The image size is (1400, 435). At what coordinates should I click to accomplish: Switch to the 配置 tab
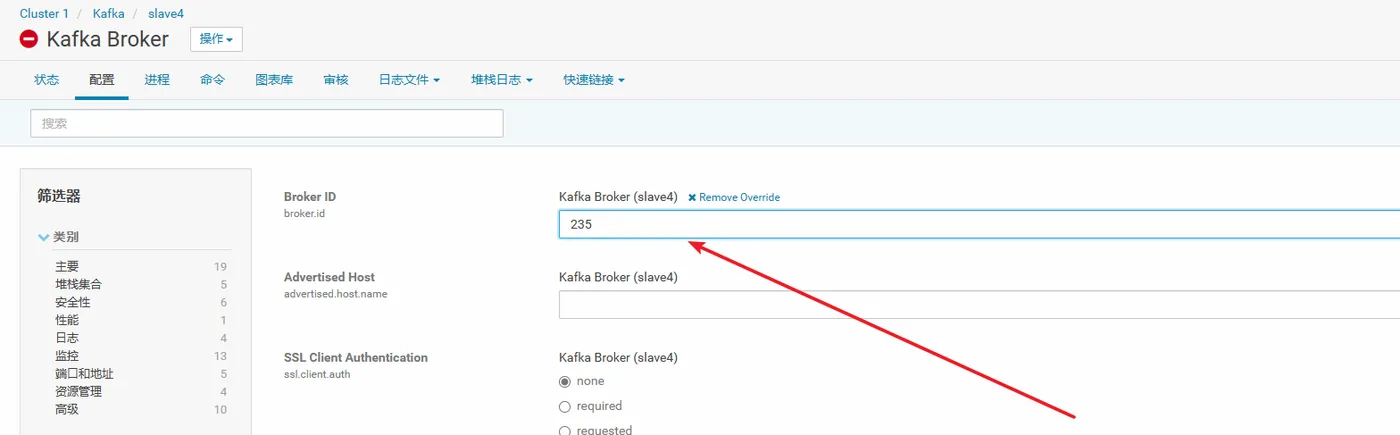(x=102, y=80)
